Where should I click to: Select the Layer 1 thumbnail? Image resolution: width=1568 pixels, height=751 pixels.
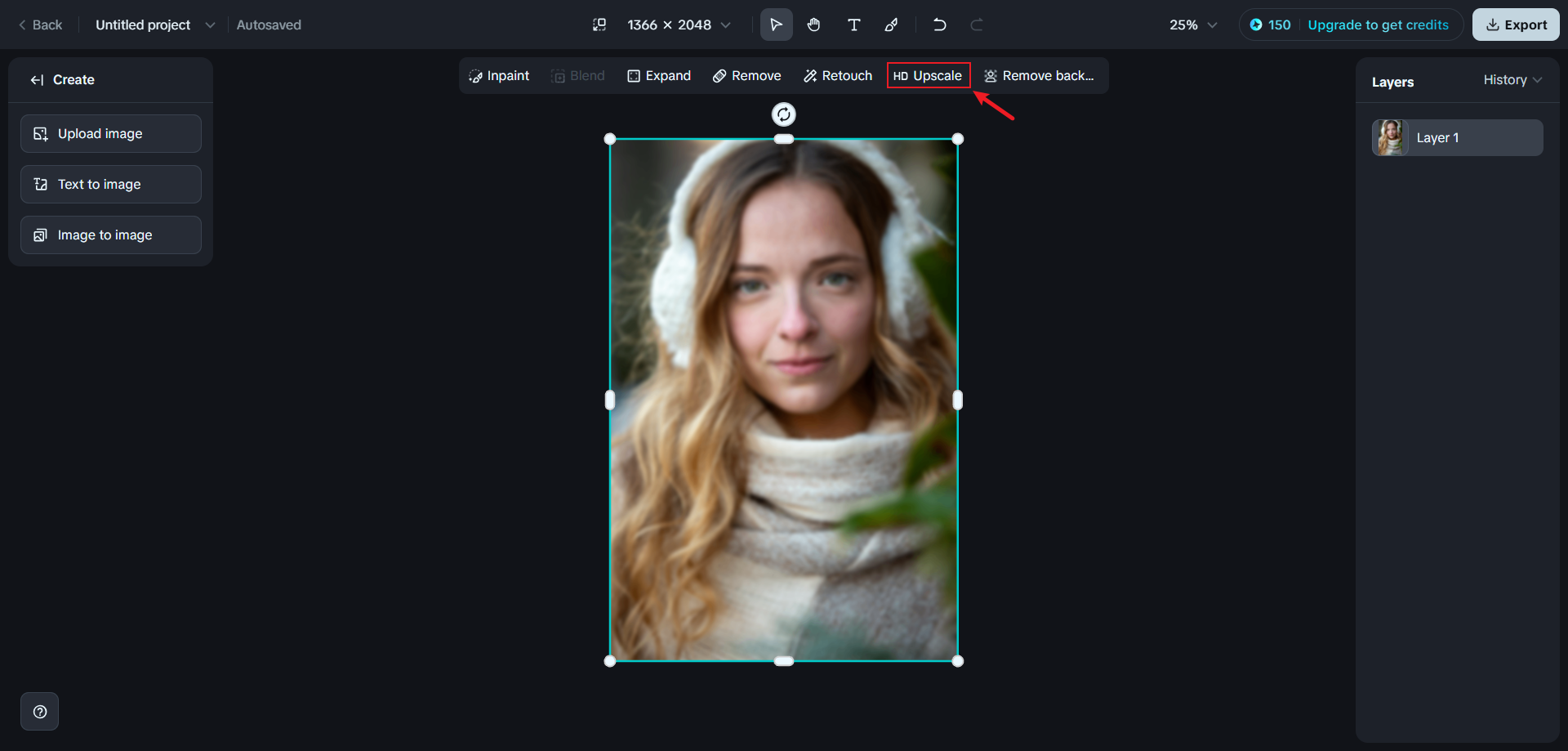1390,137
